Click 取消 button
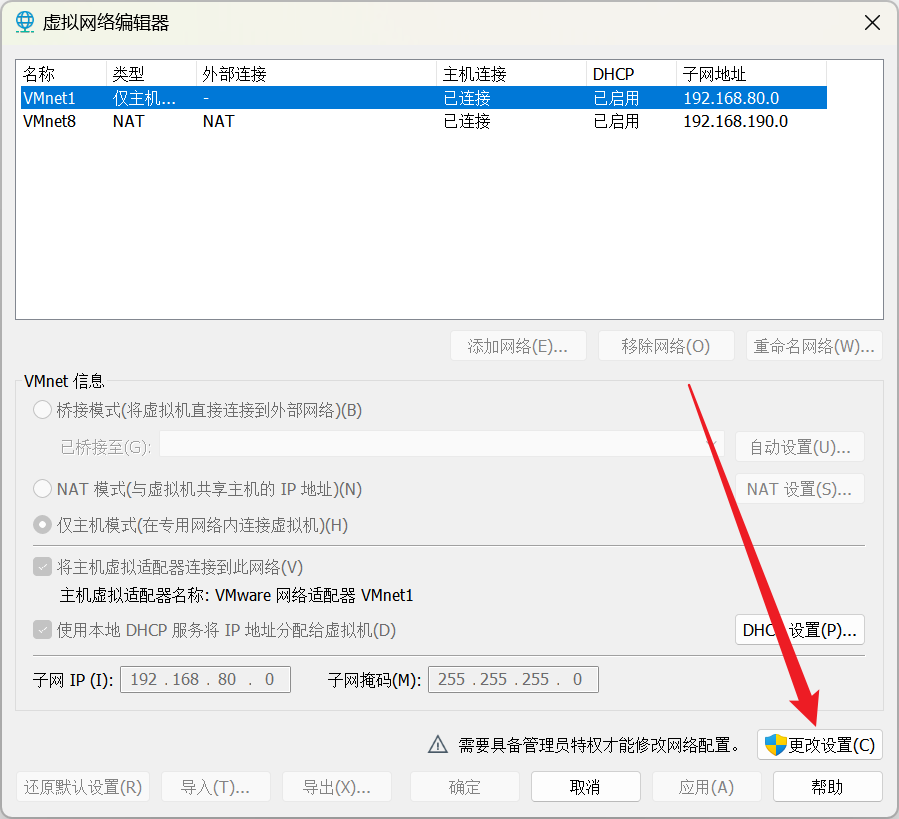 coord(585,787)
